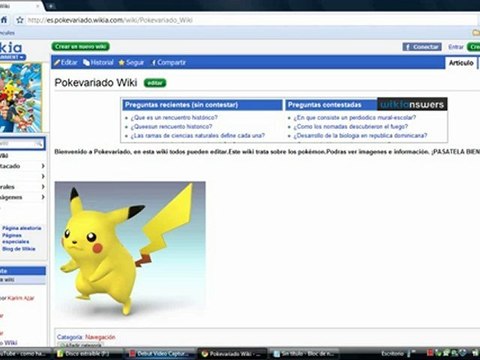
Task: Expand the 'Generales' sidebar menu chevron
Action: point(43,187)
